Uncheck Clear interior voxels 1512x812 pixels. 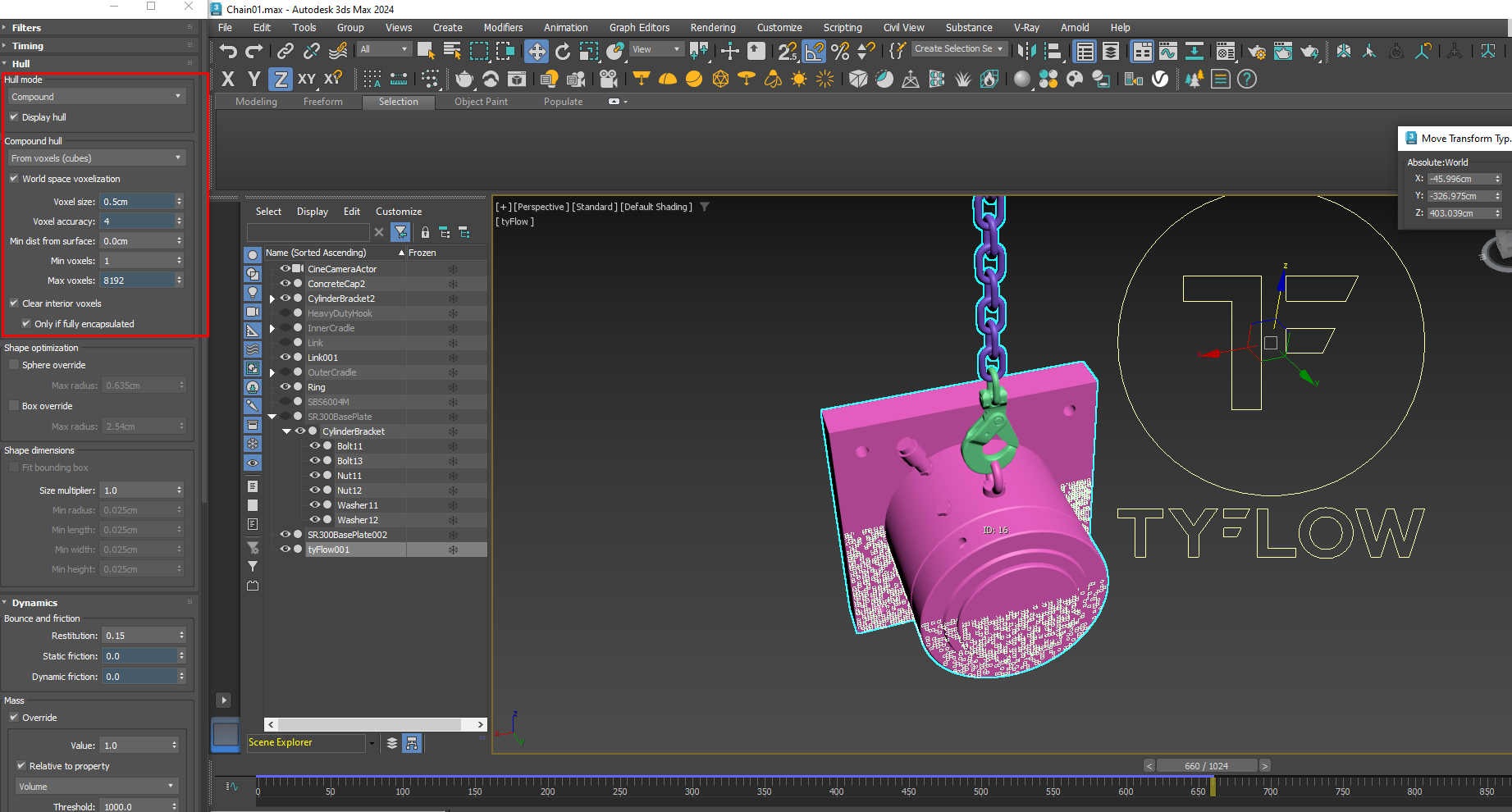coord(14,303)
